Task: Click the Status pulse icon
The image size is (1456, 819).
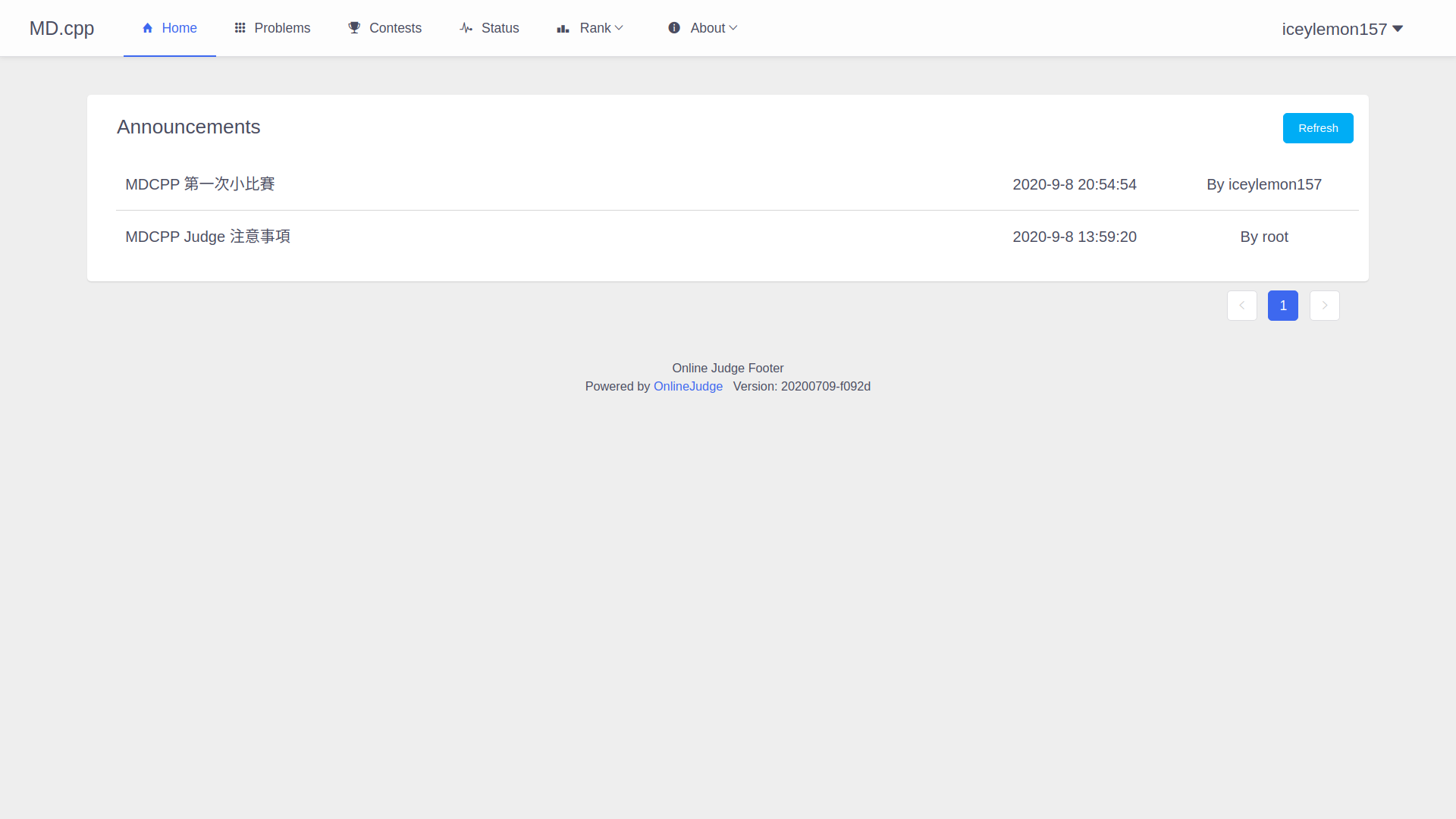Action: pyautogui.click(x=466, y=28)
